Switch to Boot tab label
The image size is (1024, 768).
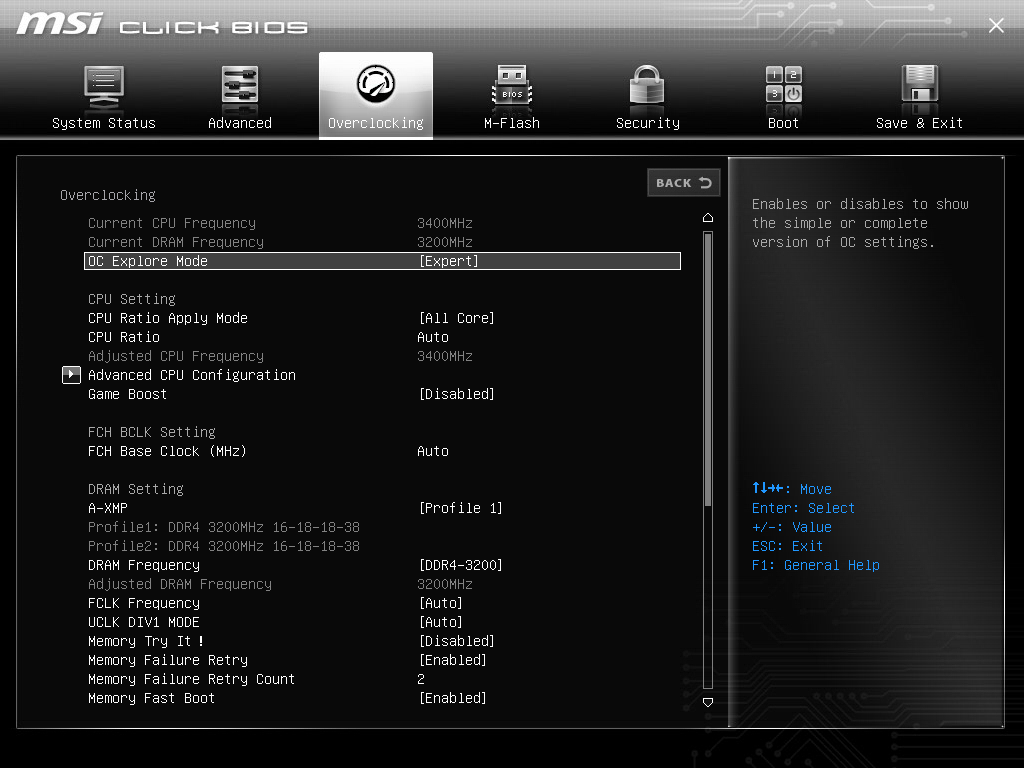pos(783,123)
